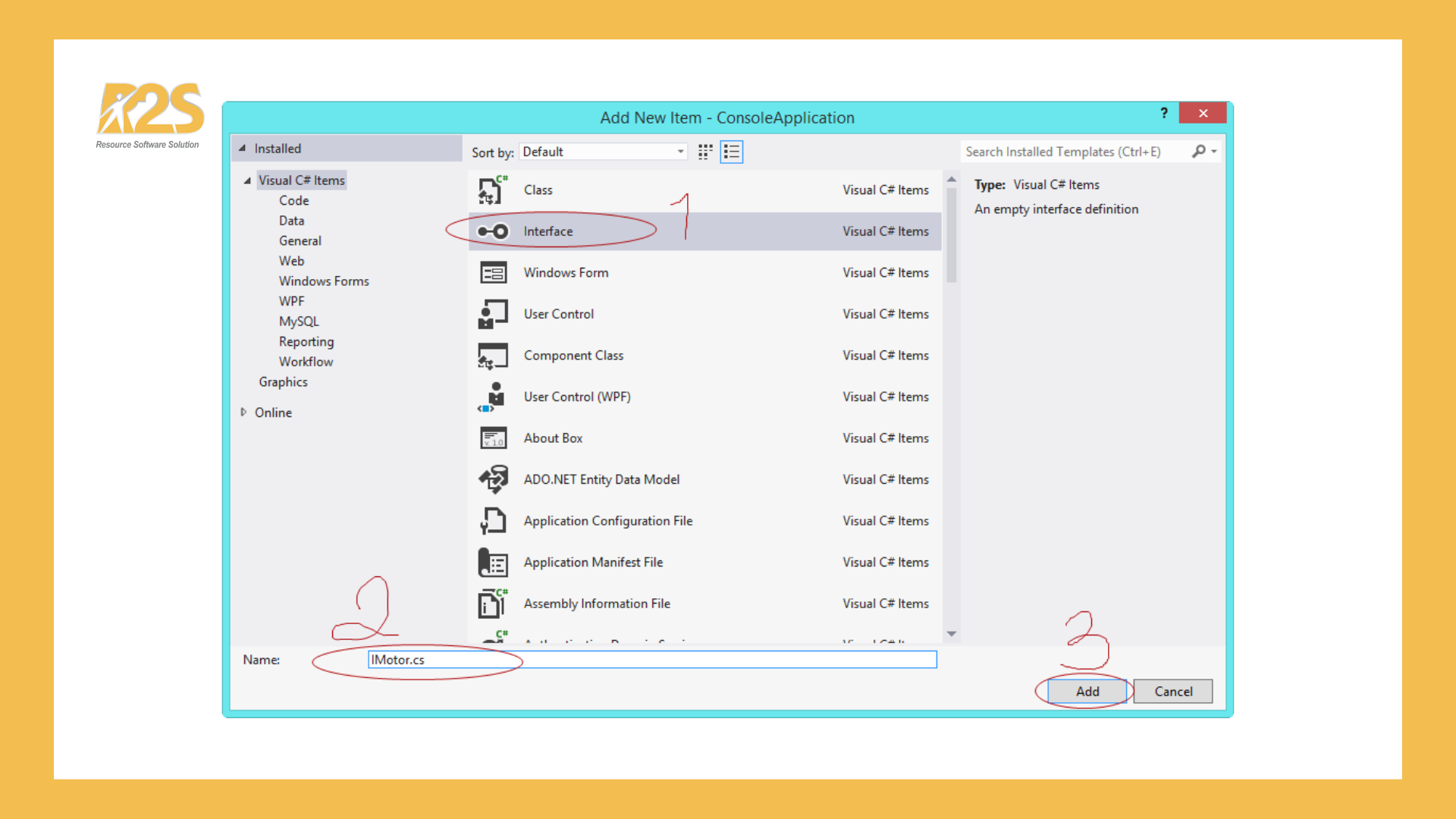
Task: Select the ADO.NET Entity Data Model icon
Action: pos(493,479)
